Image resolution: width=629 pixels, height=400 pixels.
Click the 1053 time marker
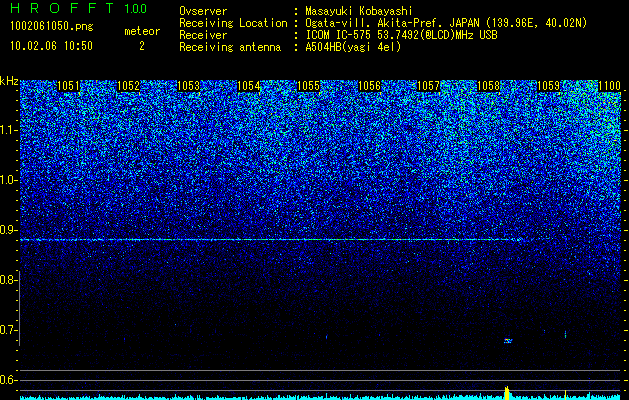point(189,86)
